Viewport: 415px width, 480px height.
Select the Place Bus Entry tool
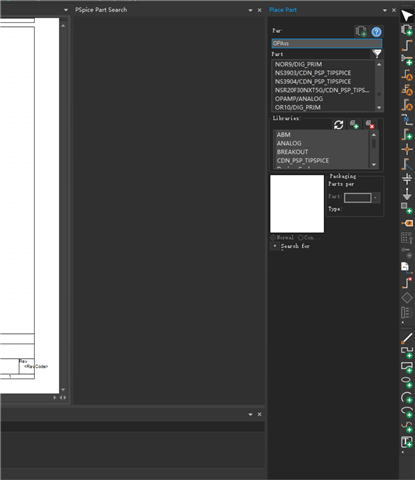(x=407, y=164)
